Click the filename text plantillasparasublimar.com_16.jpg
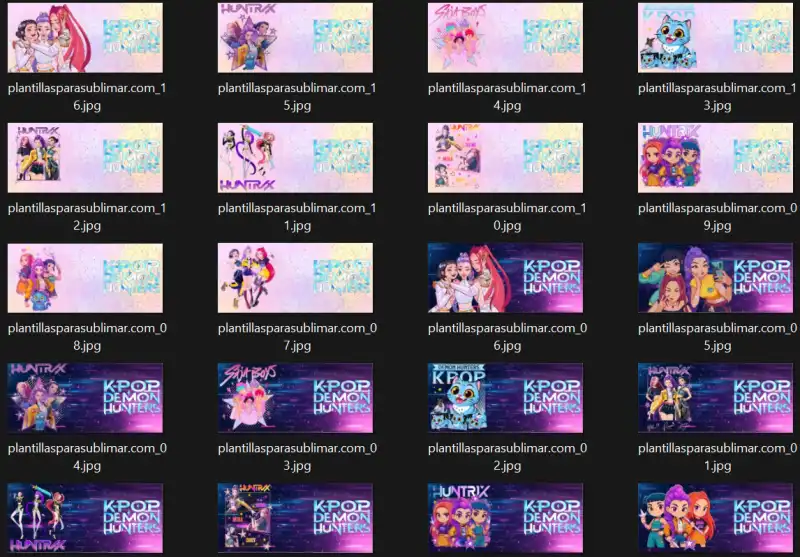The image size is (800, 557). (86, 96)
